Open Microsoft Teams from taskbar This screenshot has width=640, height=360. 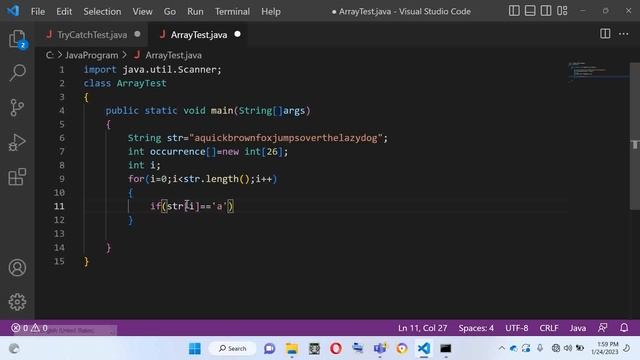[380, 349]
